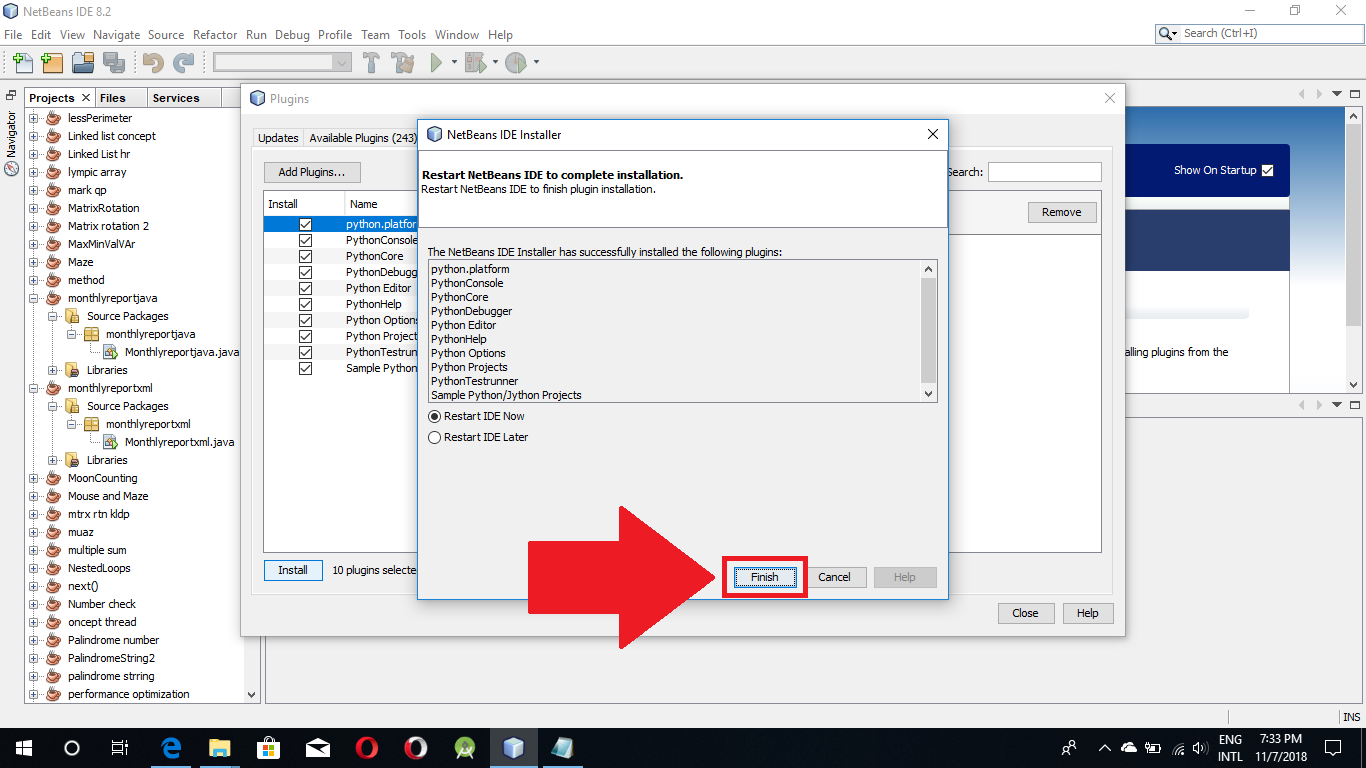Viewport: 1366px width, 768px height.
Task: Click the Run Project play icon
Action: coord(436,63)
